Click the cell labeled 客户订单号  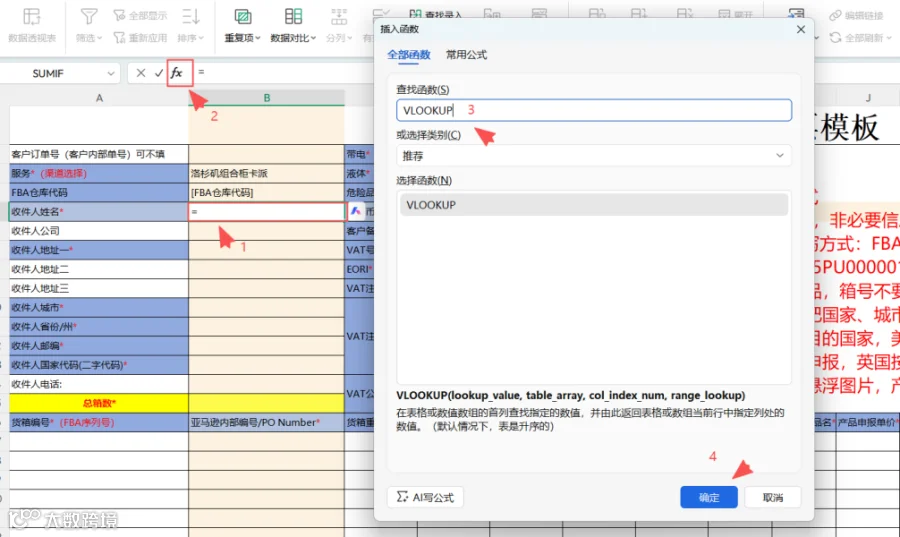click(99, 154)
